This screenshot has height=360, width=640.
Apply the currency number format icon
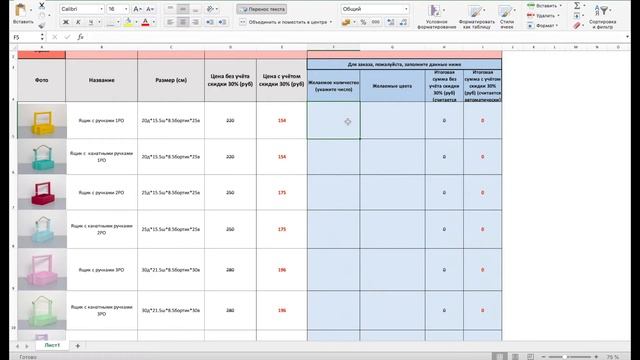[346, 22]
